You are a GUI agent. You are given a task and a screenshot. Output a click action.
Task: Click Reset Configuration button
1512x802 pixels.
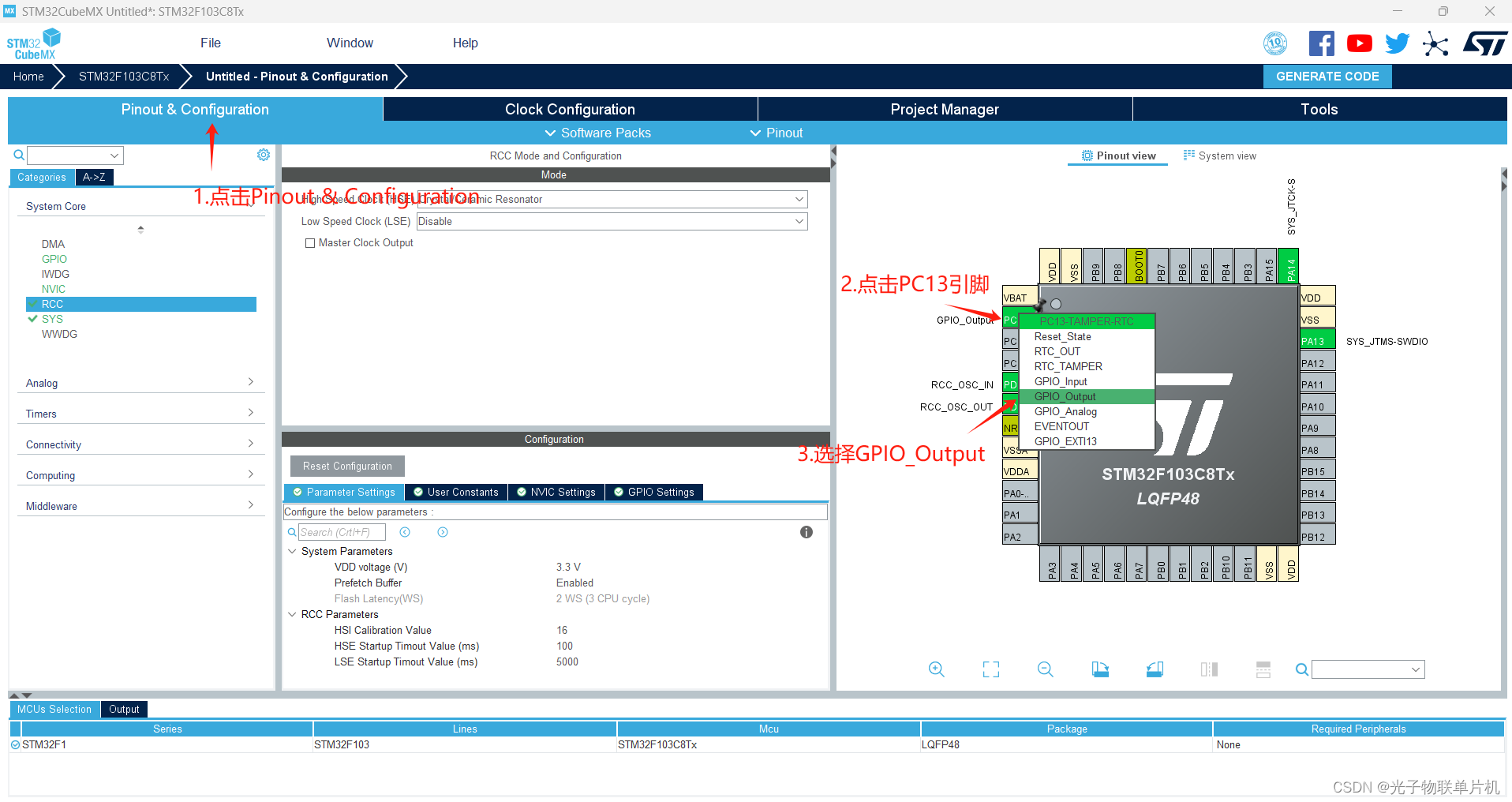point(347,466)
